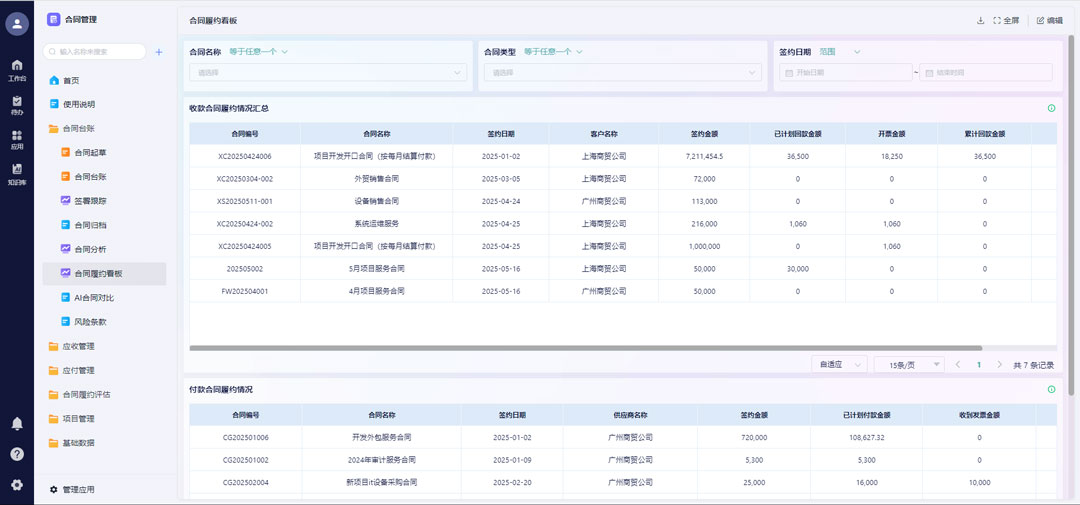The width and height of the screenshot is (1080, 505).
Task: Open the 合同名称 请选择 dropdown
Action: pyautogui.click(x=327, y=72)
